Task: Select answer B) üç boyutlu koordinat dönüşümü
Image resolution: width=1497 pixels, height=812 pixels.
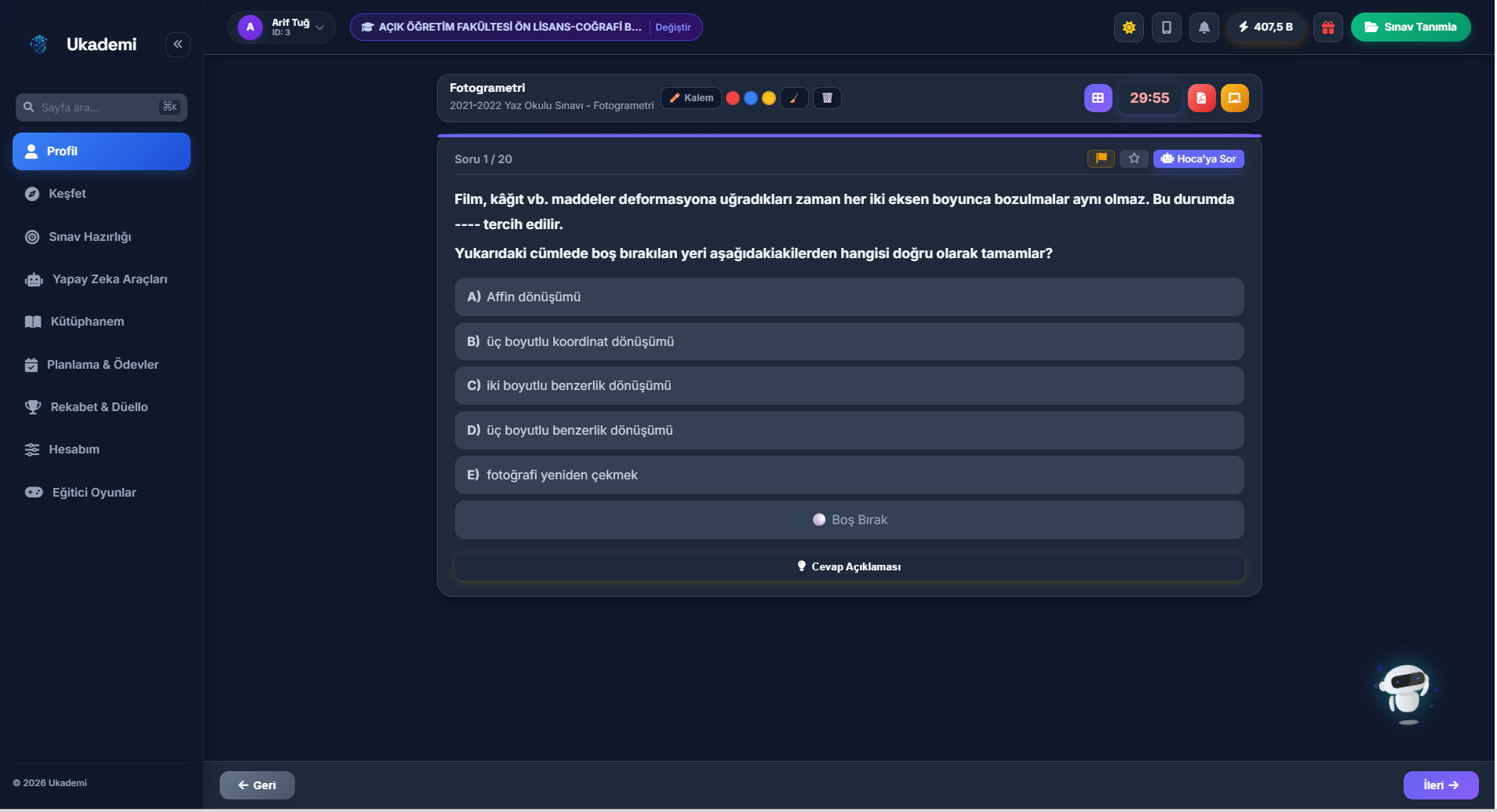Action: (x=849, y=342)
